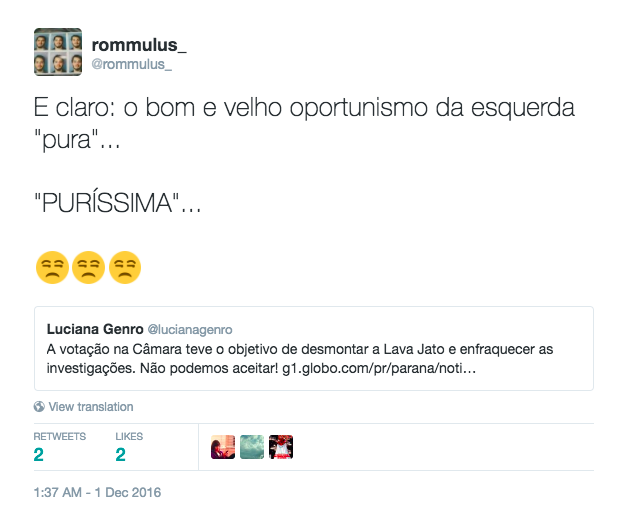Click the @rommulus_ handle
This screenshot has height=510, width=630.
(132, 64)
